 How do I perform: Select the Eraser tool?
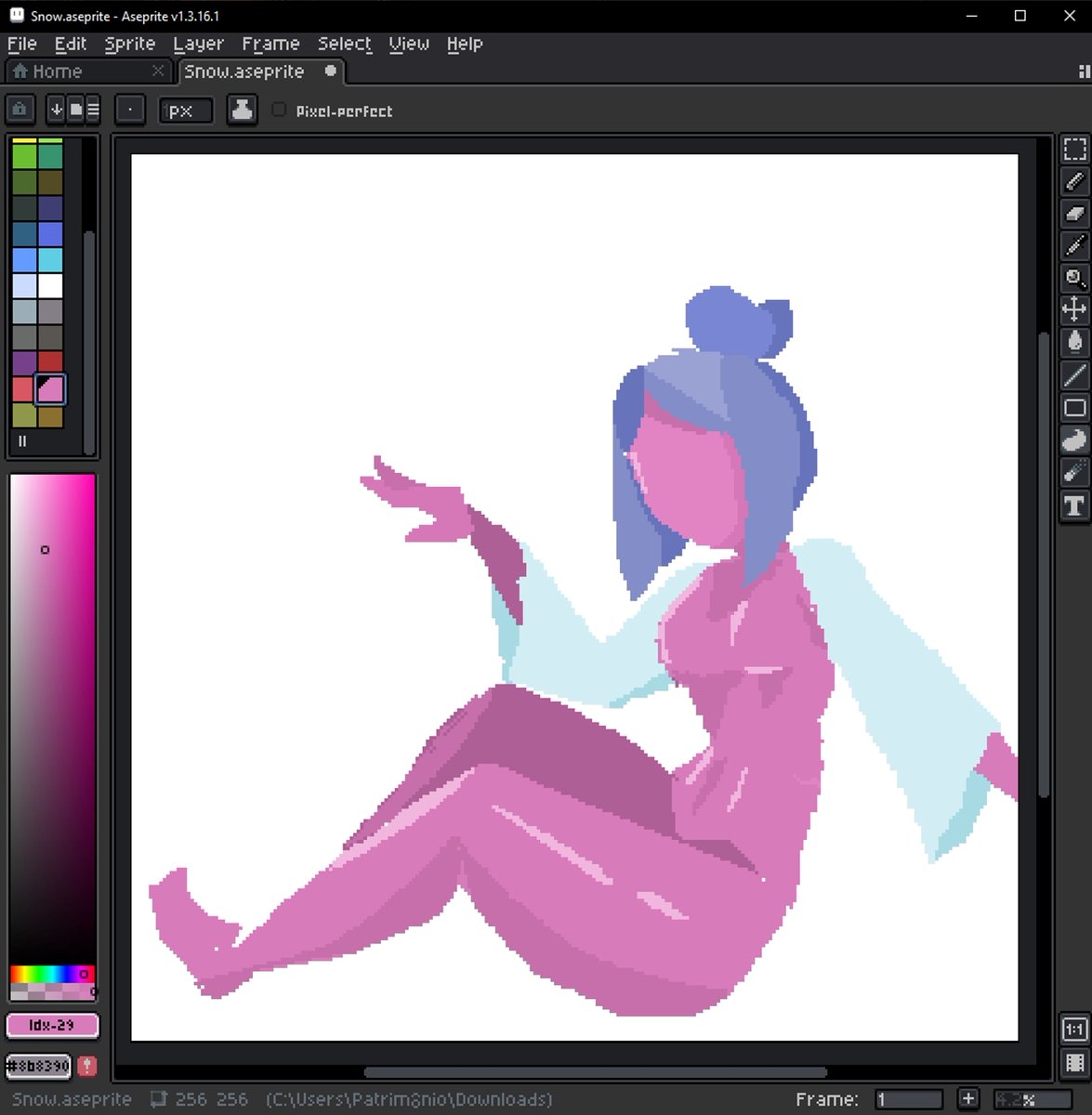(x=1074, y=214)
